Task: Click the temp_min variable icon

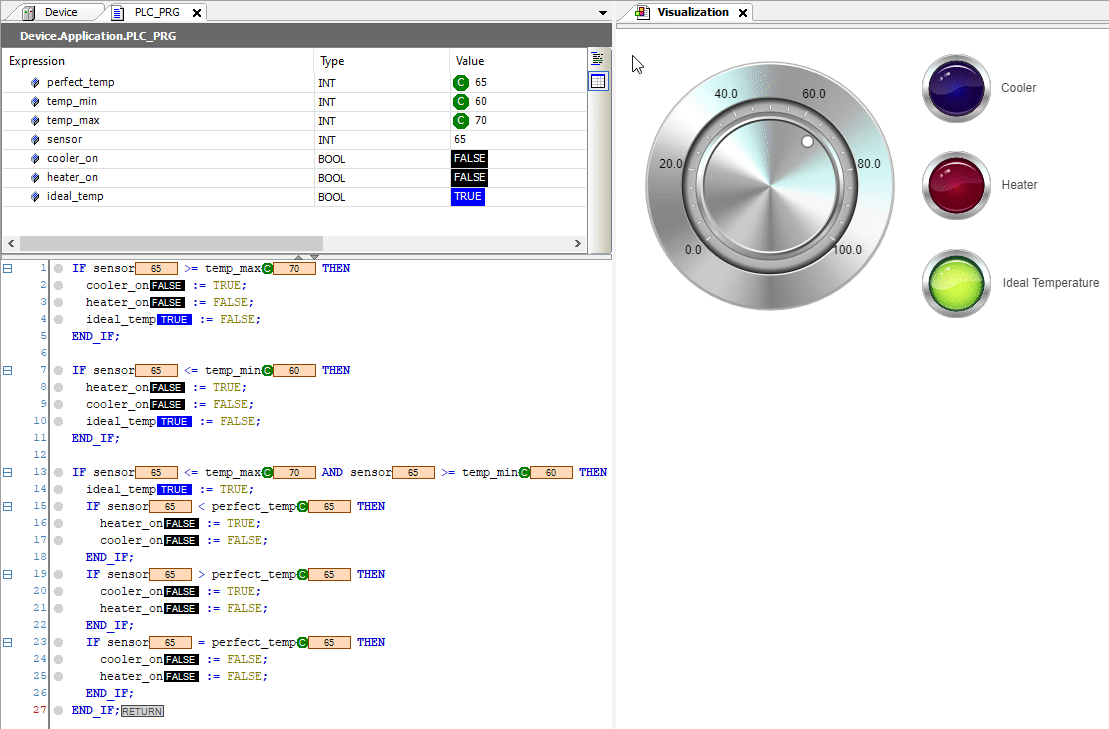Action: click(35, 102)
